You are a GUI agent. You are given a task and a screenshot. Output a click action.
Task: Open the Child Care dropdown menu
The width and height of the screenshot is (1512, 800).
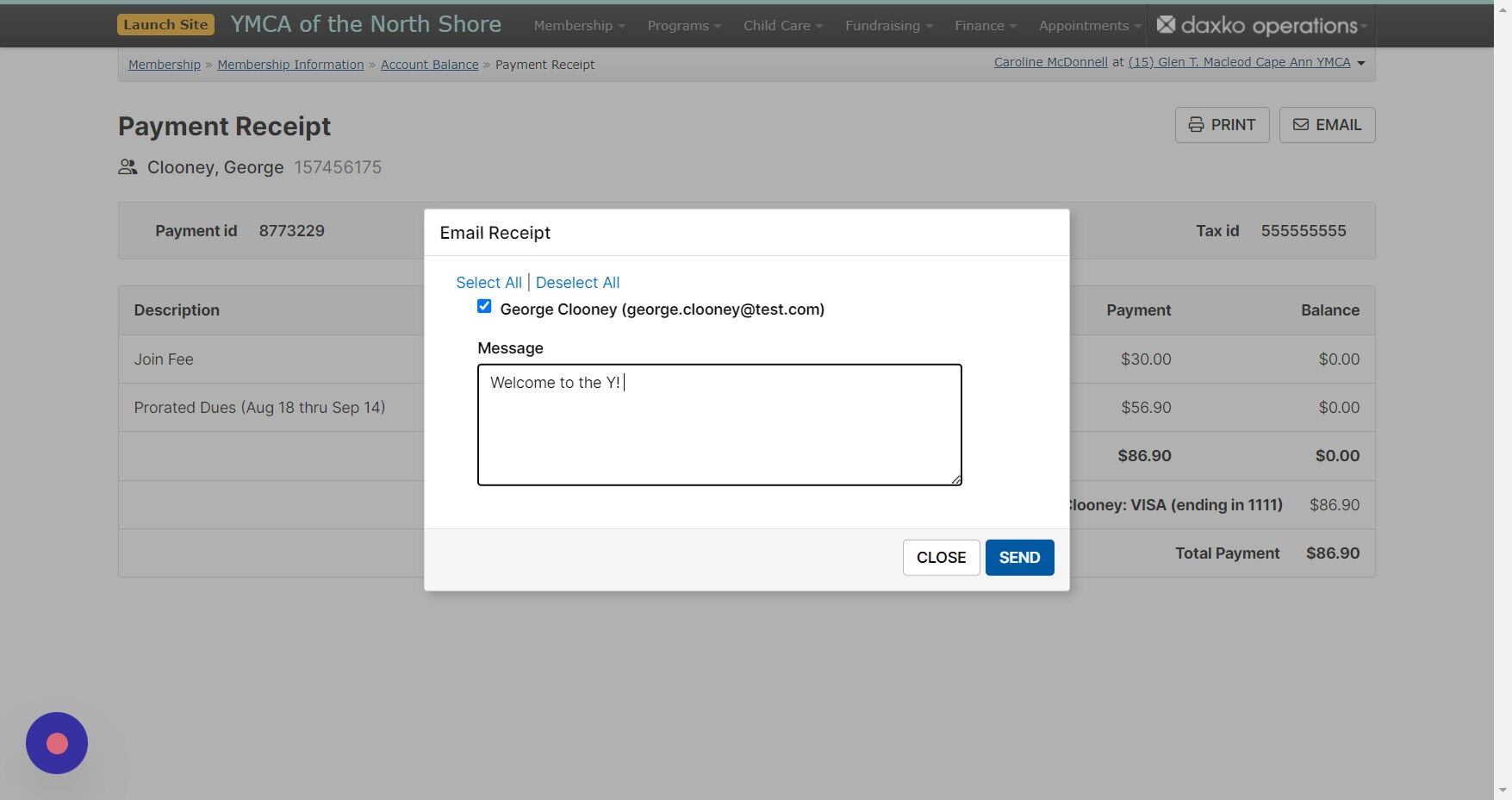coord(776,25)
